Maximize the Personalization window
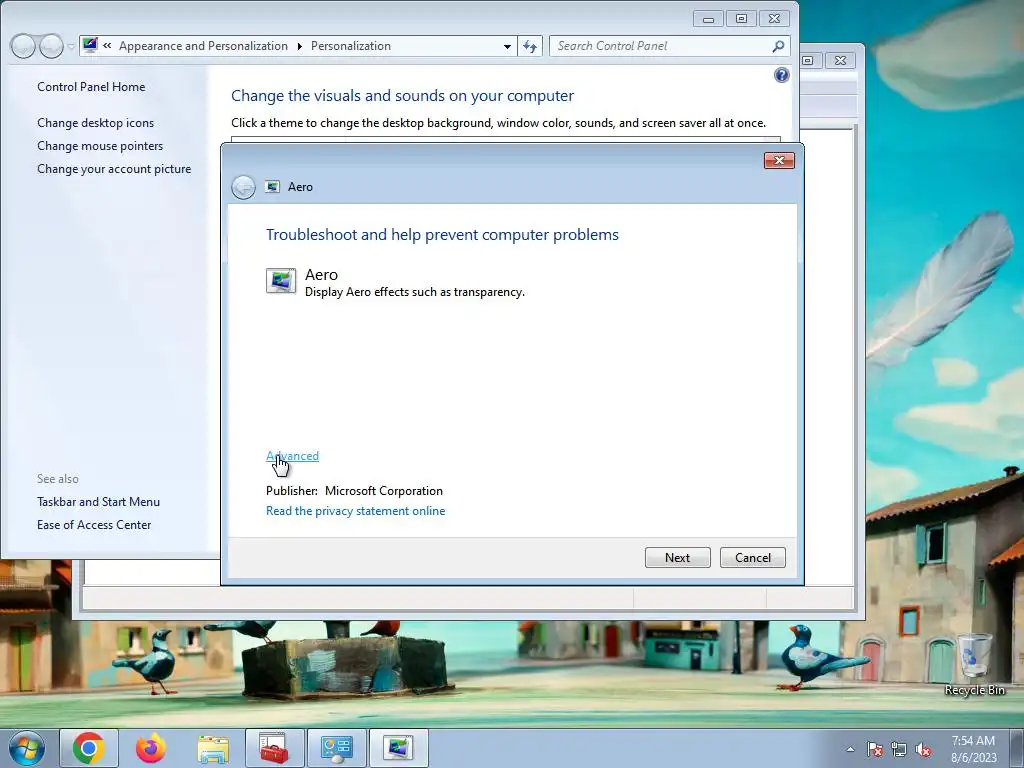Image resolution: width=1024 pixels, height=768 pixels. pos(741,19)
